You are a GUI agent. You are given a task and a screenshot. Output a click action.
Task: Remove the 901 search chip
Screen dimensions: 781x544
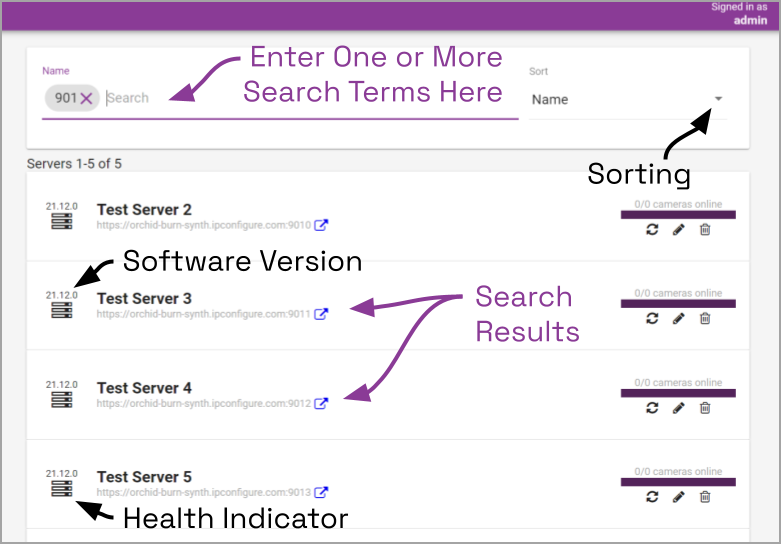click(87, 98)
